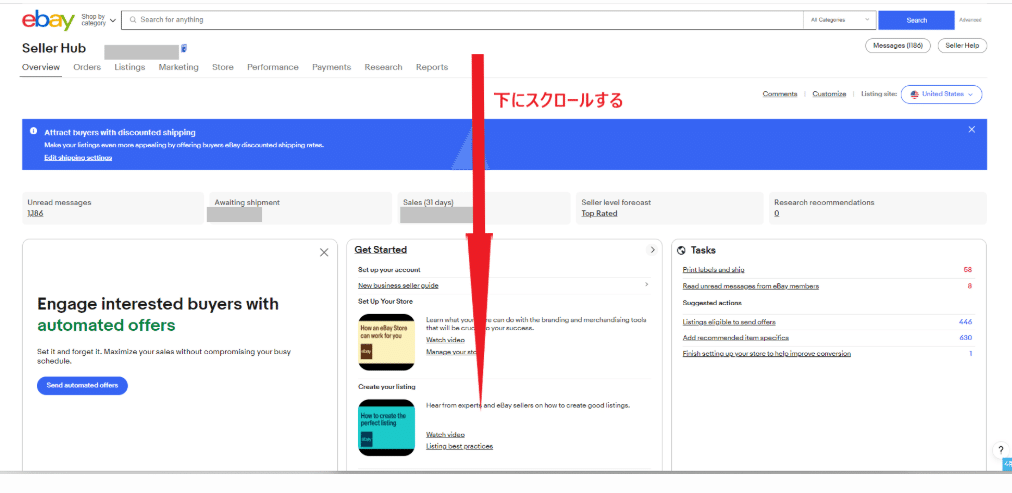Go to the Performance tab

tap(273, 67)
